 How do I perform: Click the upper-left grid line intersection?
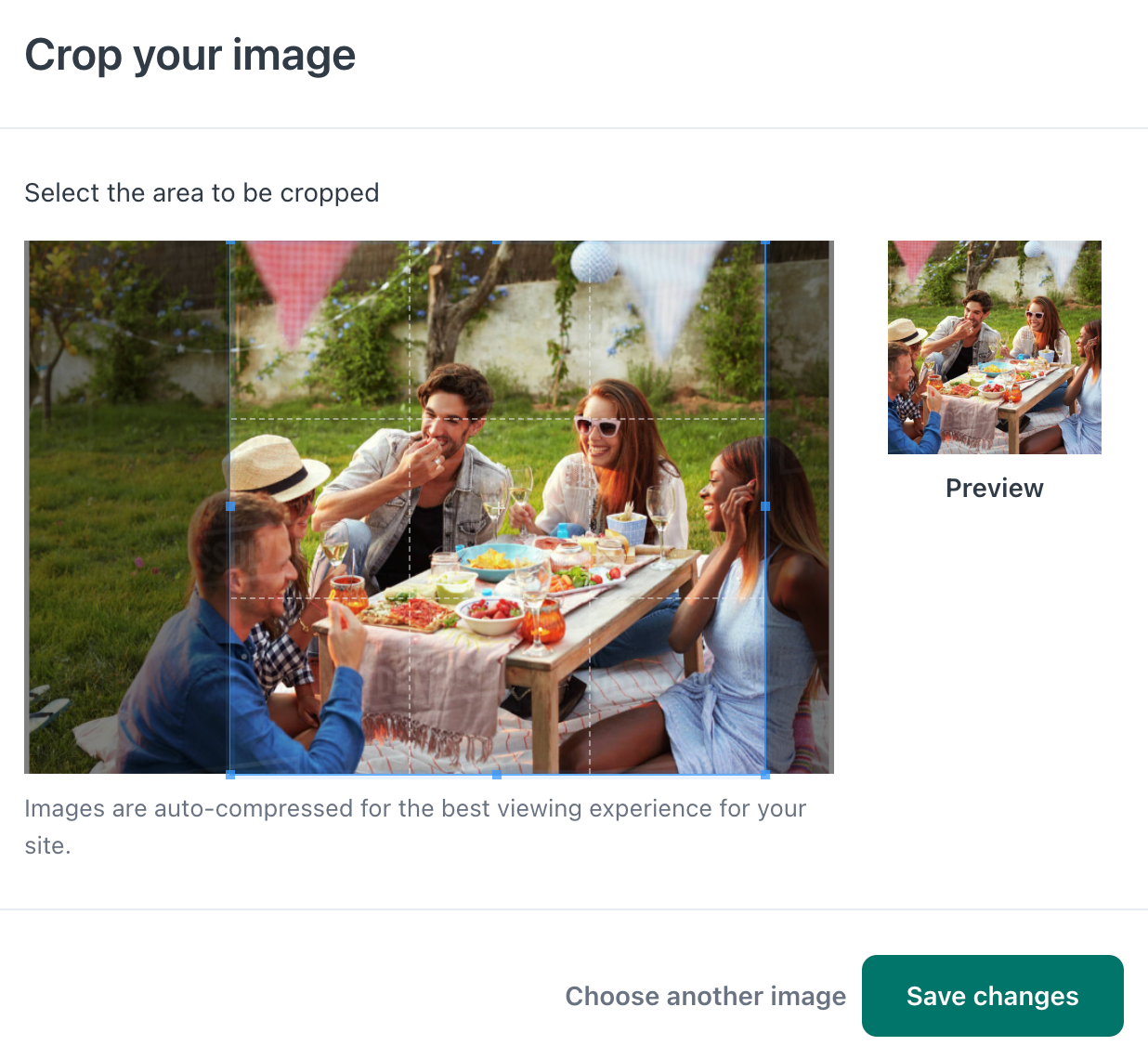pyautogui.click(x=410, y=419)
